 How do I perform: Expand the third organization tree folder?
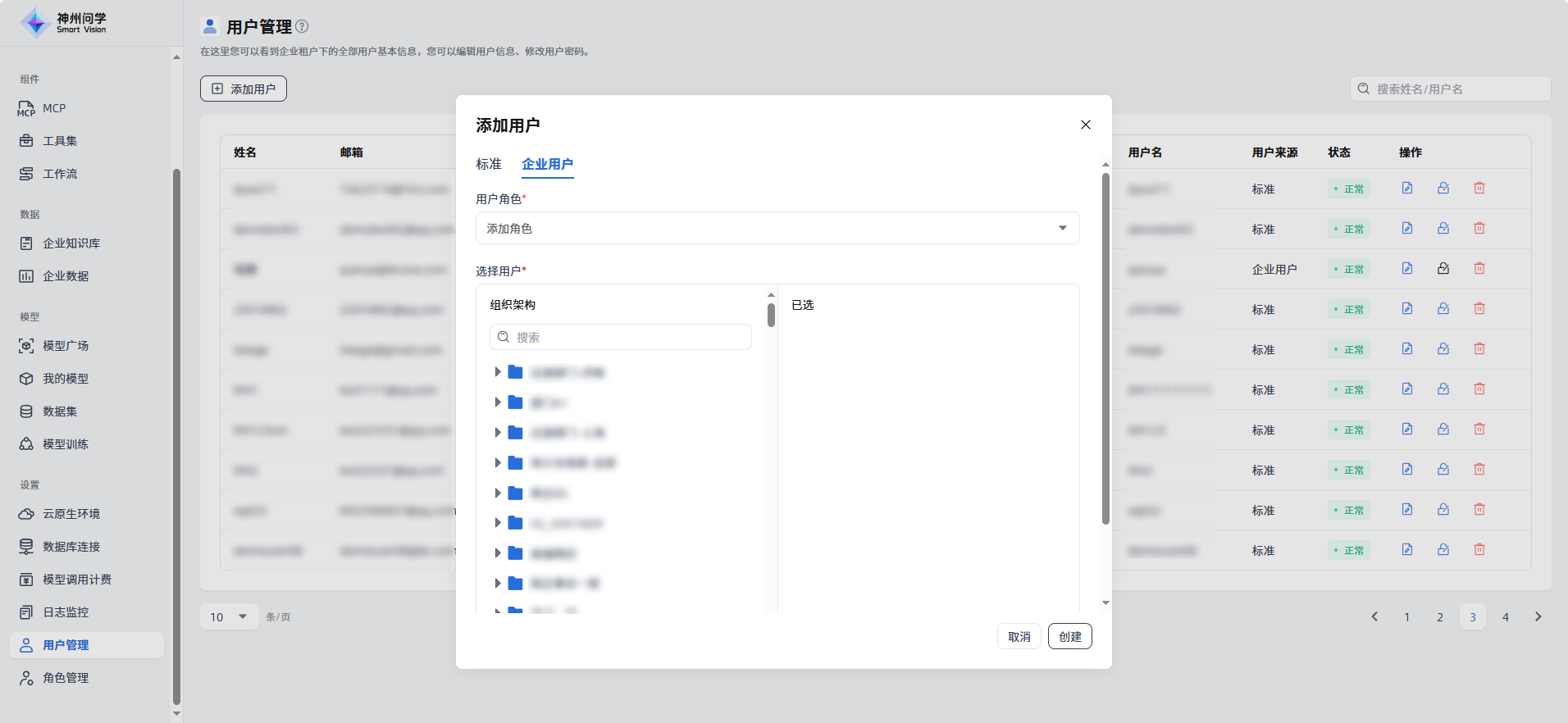(498, 433)
